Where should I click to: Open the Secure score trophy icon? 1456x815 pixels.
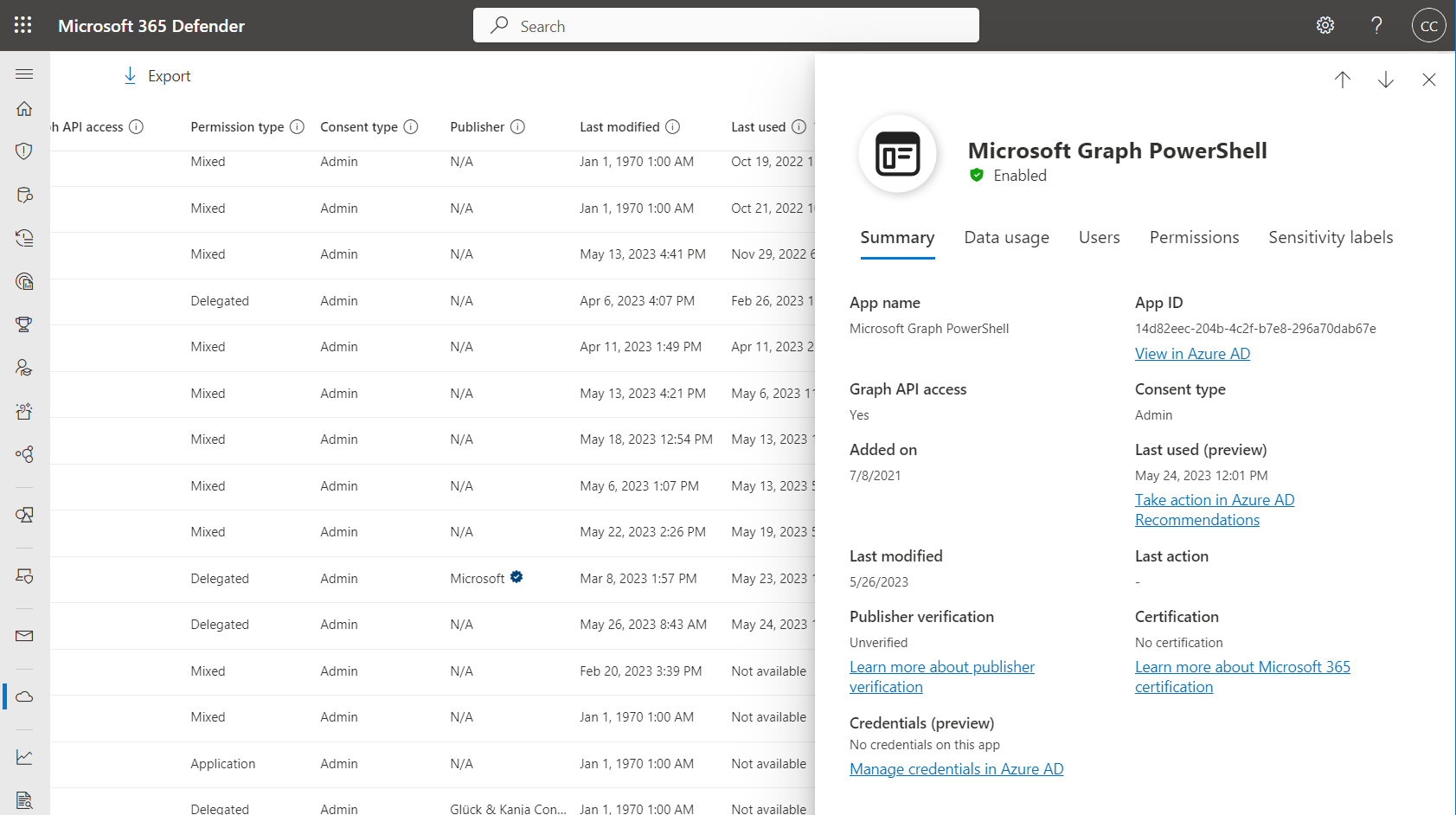[x=24, y=324]
